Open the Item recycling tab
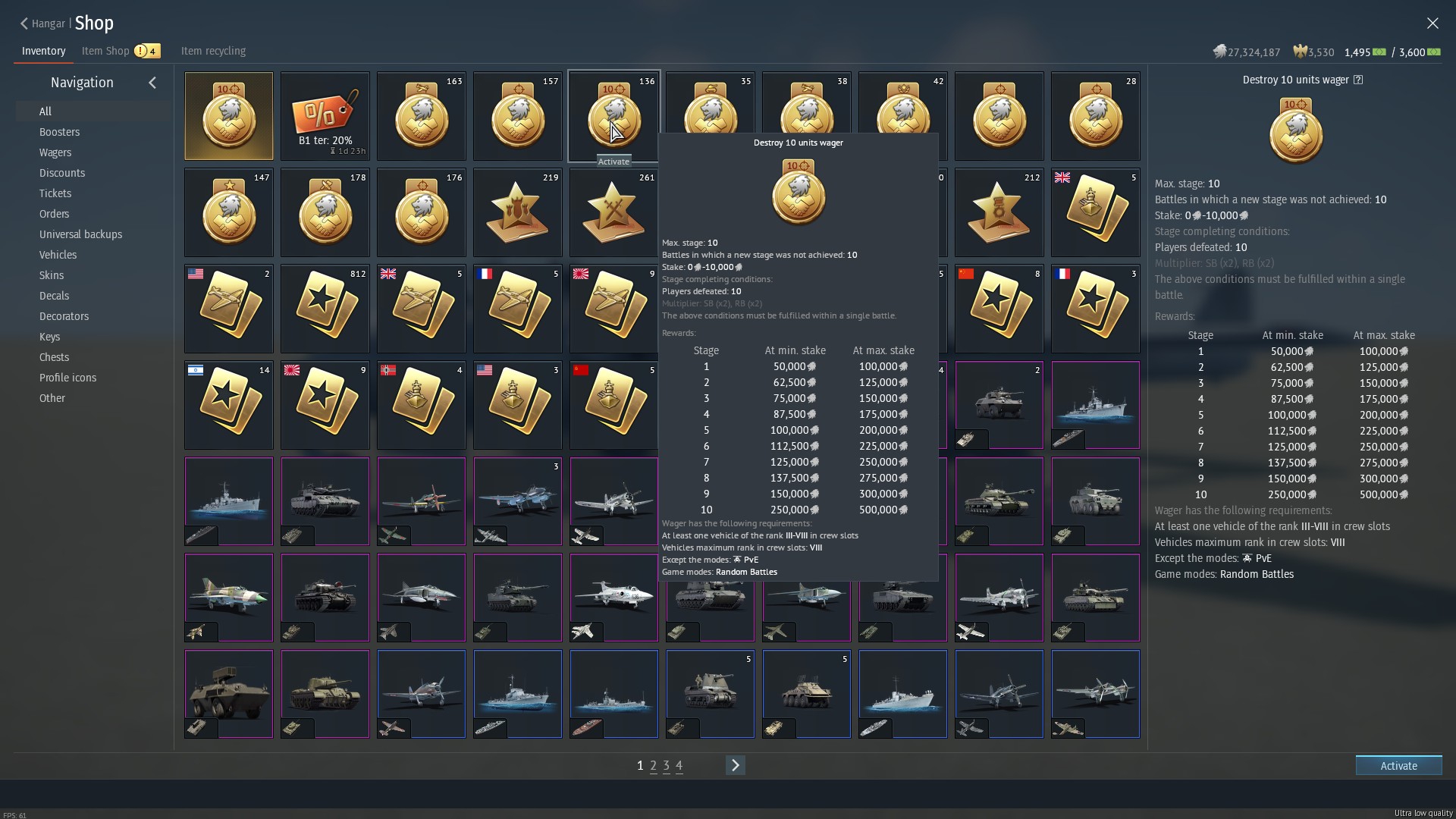This screenshot has width=1456, height=819. tap(213, 51)
